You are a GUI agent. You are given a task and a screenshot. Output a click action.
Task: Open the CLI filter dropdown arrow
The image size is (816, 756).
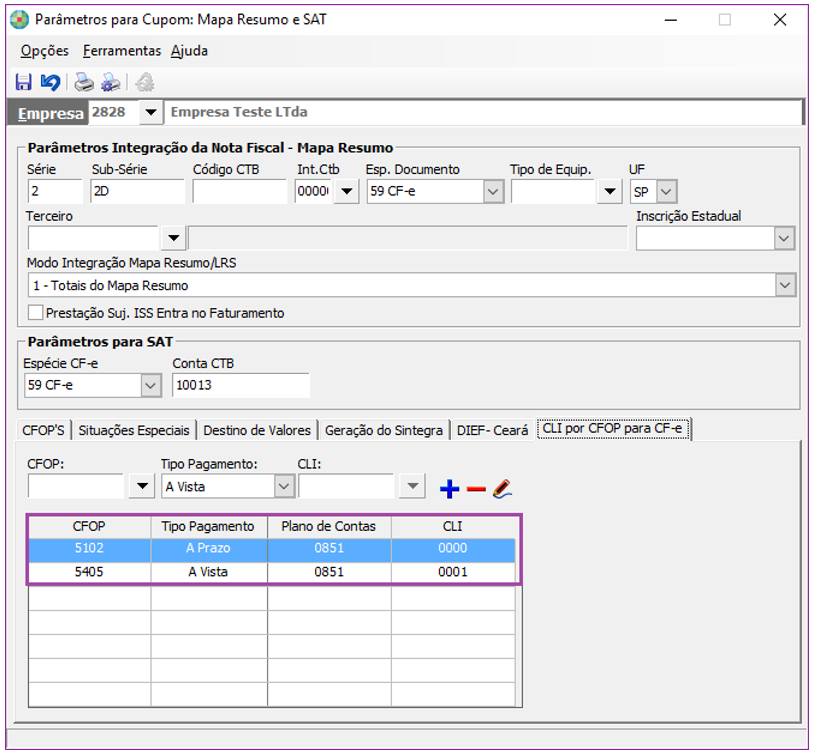(x=413, y=486)
